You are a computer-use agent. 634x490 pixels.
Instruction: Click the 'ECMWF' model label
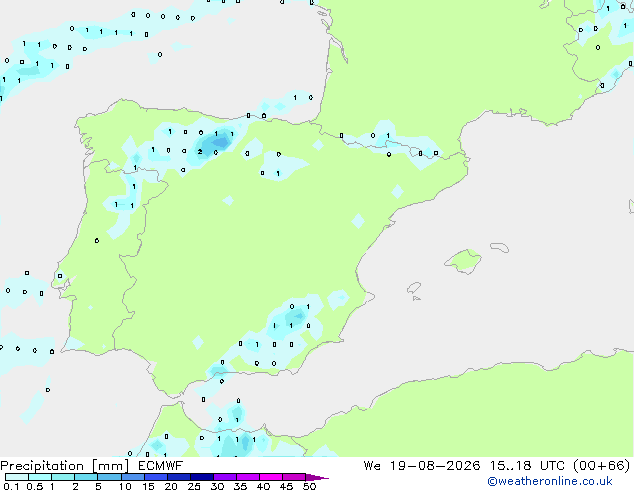click(161, 465)
